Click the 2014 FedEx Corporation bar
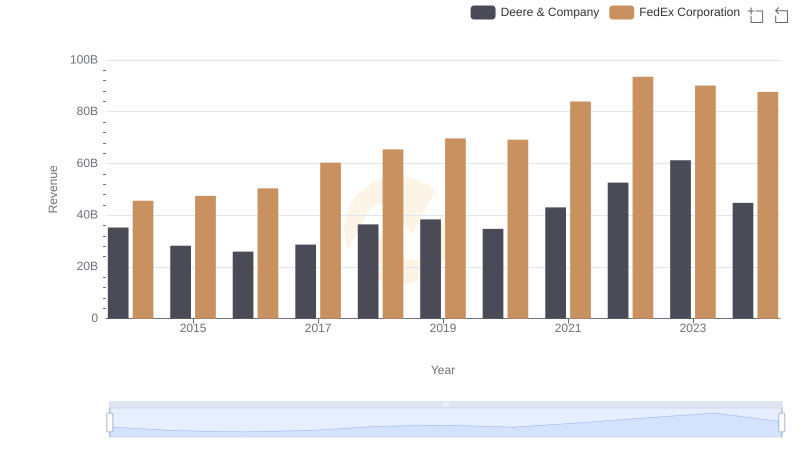Image resolution: width=800 pixels, height=461 pixels. (143, 260)
